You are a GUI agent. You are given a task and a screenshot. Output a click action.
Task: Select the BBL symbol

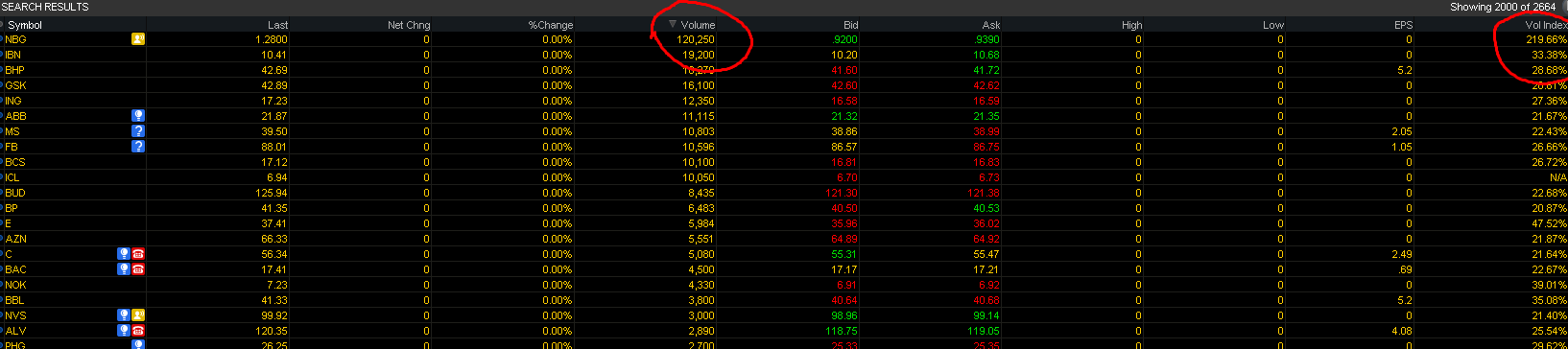click(14, 300)
